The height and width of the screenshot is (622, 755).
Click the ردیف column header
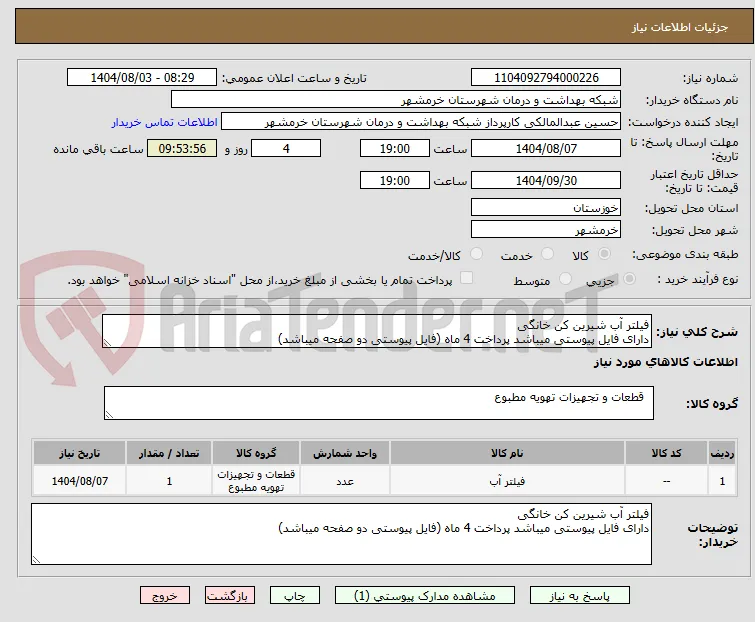[722, 453]
